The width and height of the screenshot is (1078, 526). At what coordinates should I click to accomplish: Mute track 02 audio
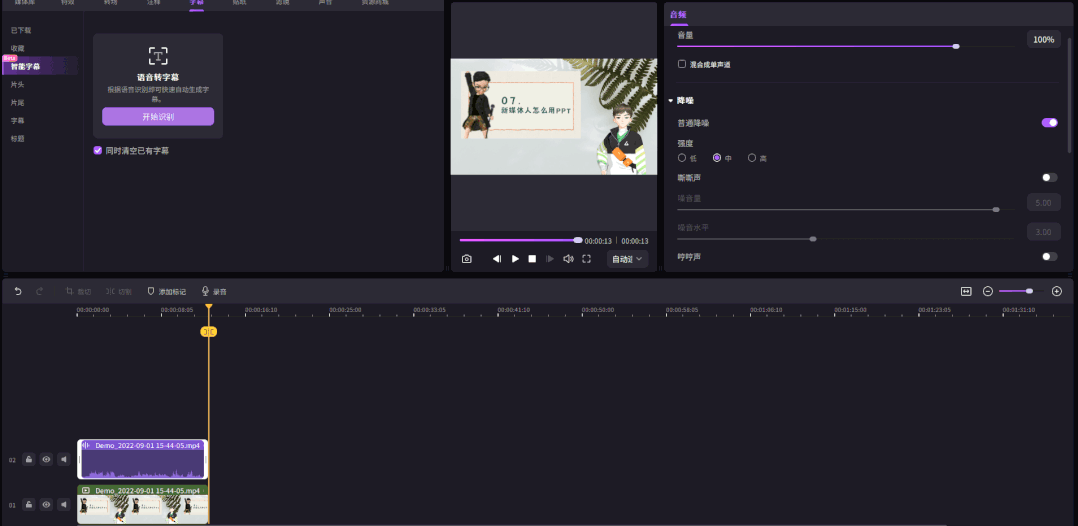tap(64, 459)
